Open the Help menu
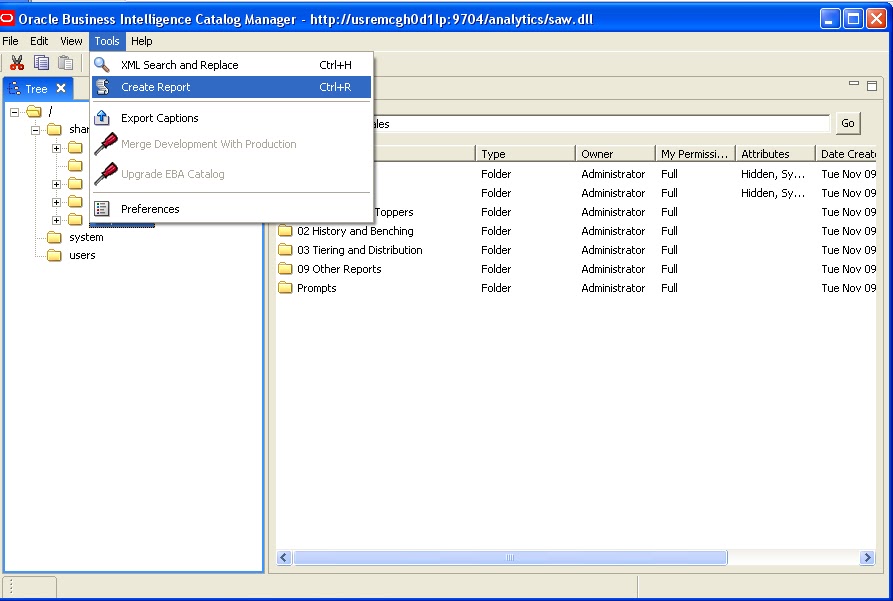Screen dimensions: 893x601 [x=141, y=41]
